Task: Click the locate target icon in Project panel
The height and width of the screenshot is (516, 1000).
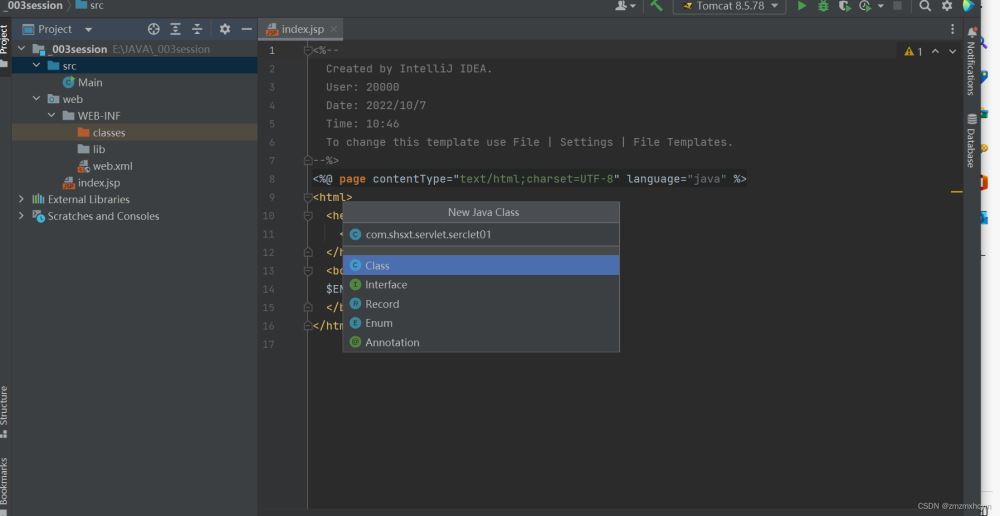Action: (153, 29)
